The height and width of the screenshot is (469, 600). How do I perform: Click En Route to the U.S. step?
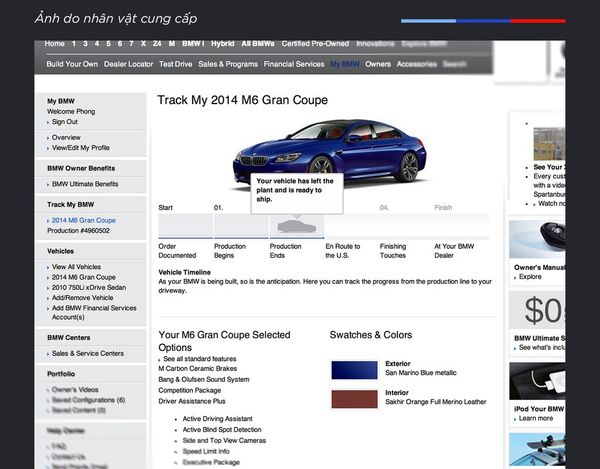(x=343, y=251)
